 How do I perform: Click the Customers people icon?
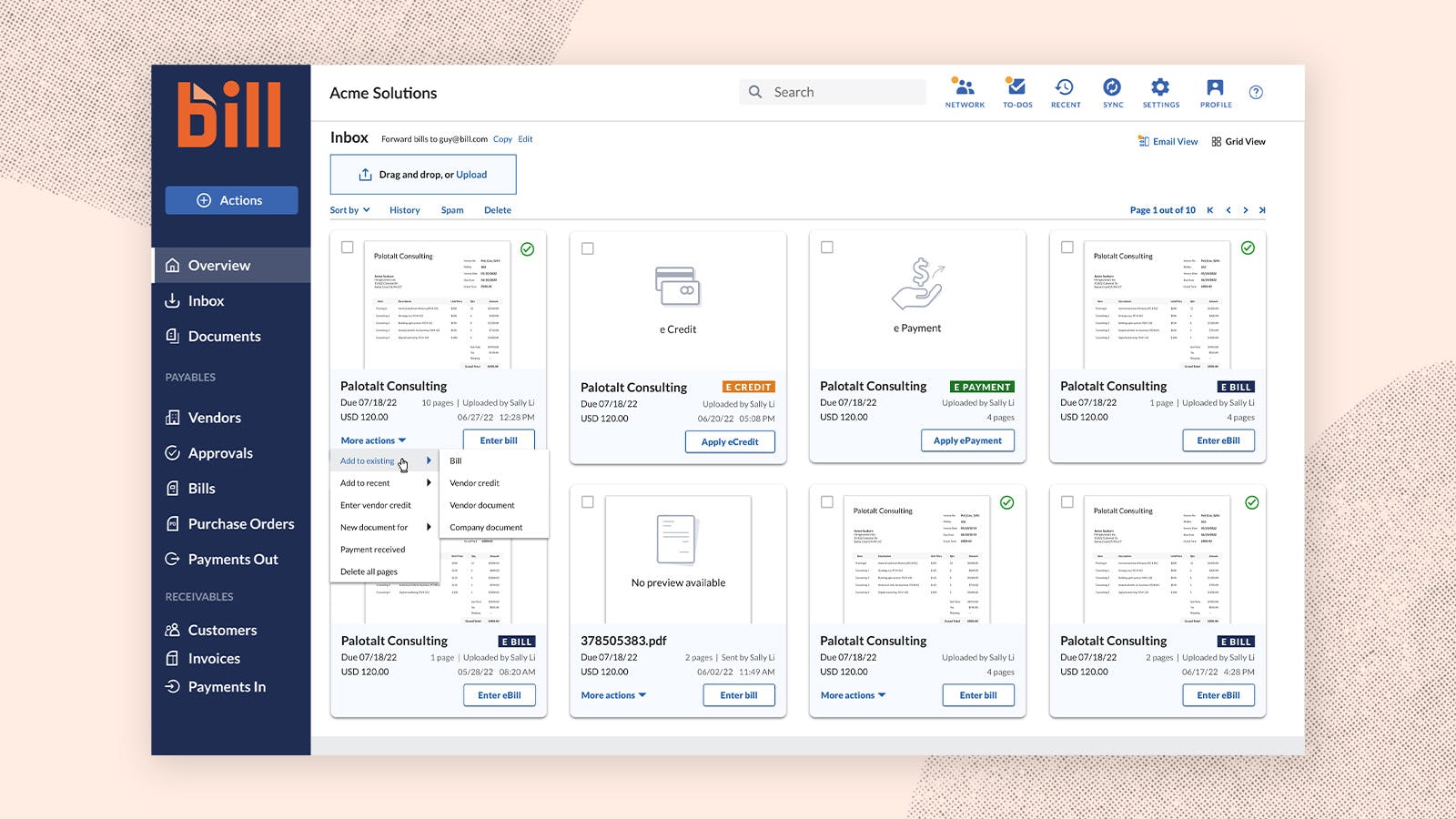[x=172, y=630]
